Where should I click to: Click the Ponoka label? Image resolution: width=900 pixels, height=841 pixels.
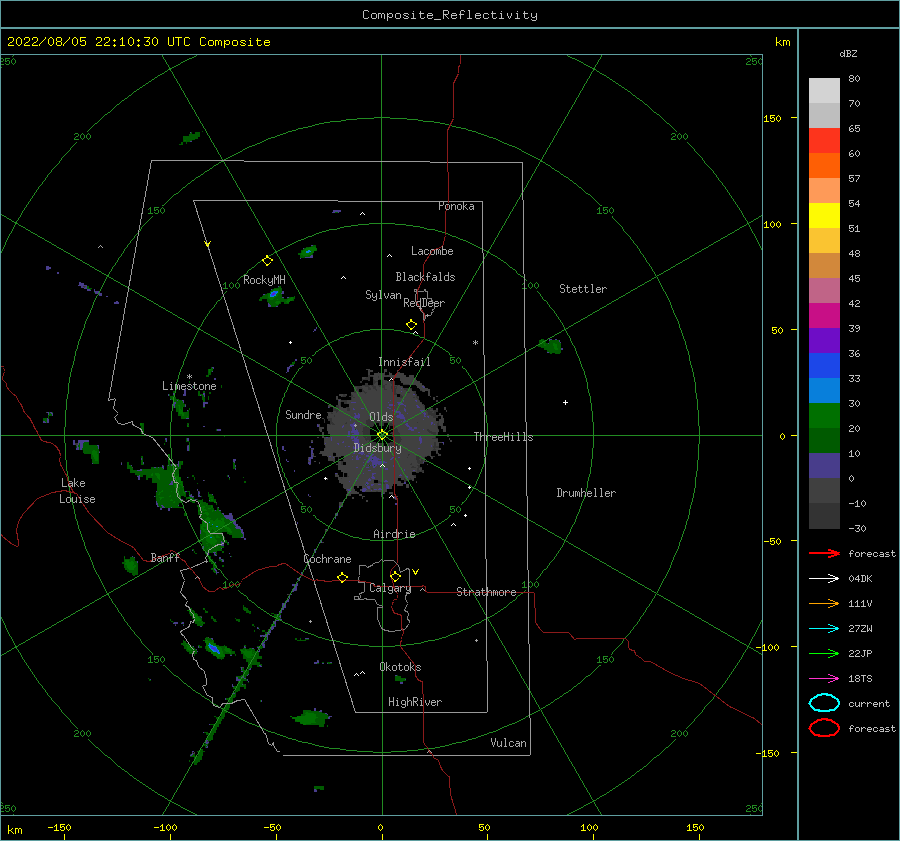point(456,206)
